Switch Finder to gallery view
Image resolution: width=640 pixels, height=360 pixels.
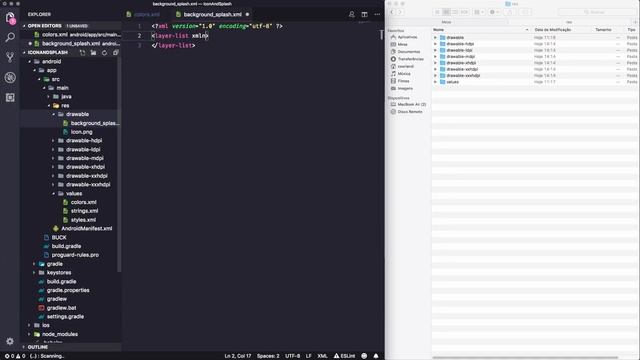click(x=464, y=12)
